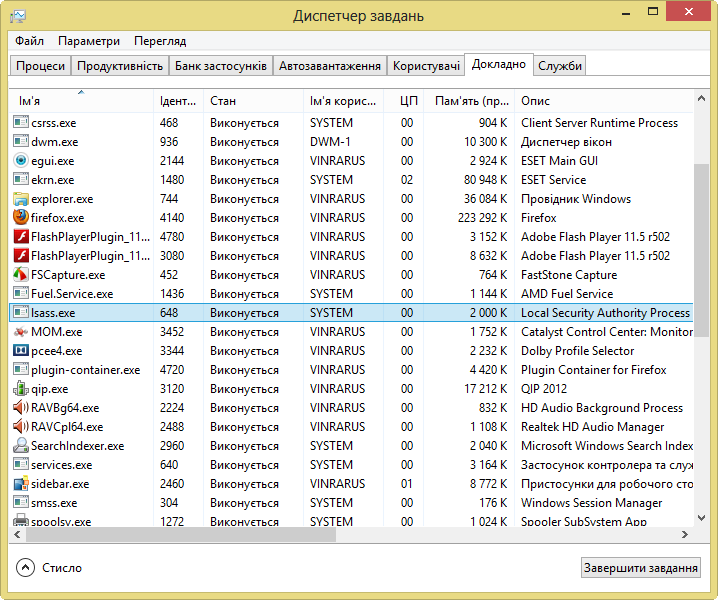Viewport: 718px width, 600px height.
Task: Switch to the Продуктивність tab
Action: point(120,66)
